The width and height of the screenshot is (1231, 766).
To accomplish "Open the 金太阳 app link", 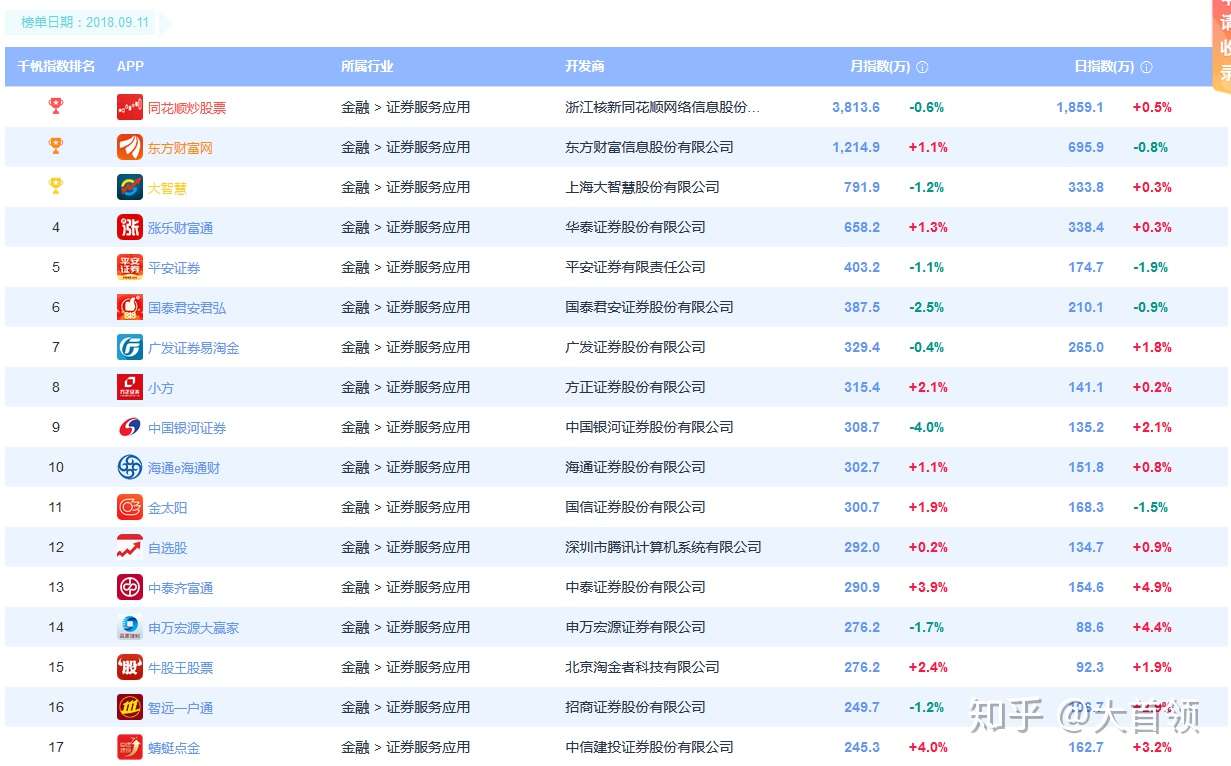I will point(167,508).
